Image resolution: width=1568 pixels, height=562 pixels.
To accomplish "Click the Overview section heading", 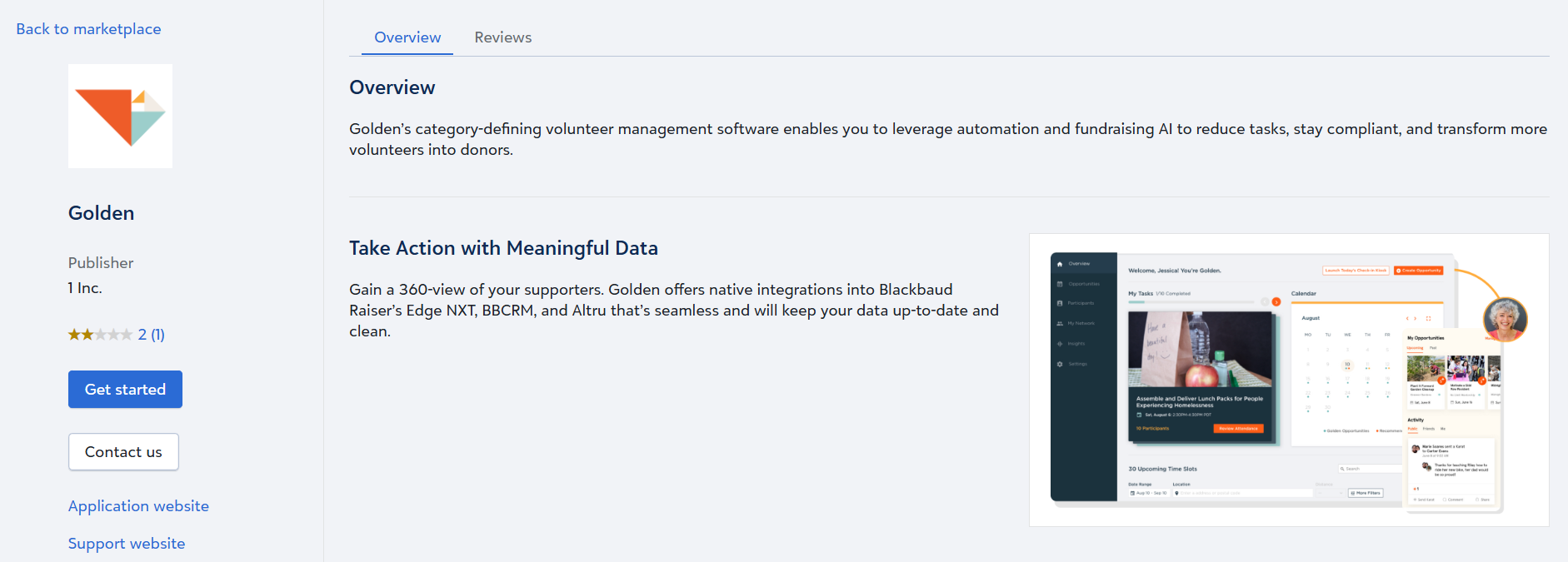I will [392, 87].
